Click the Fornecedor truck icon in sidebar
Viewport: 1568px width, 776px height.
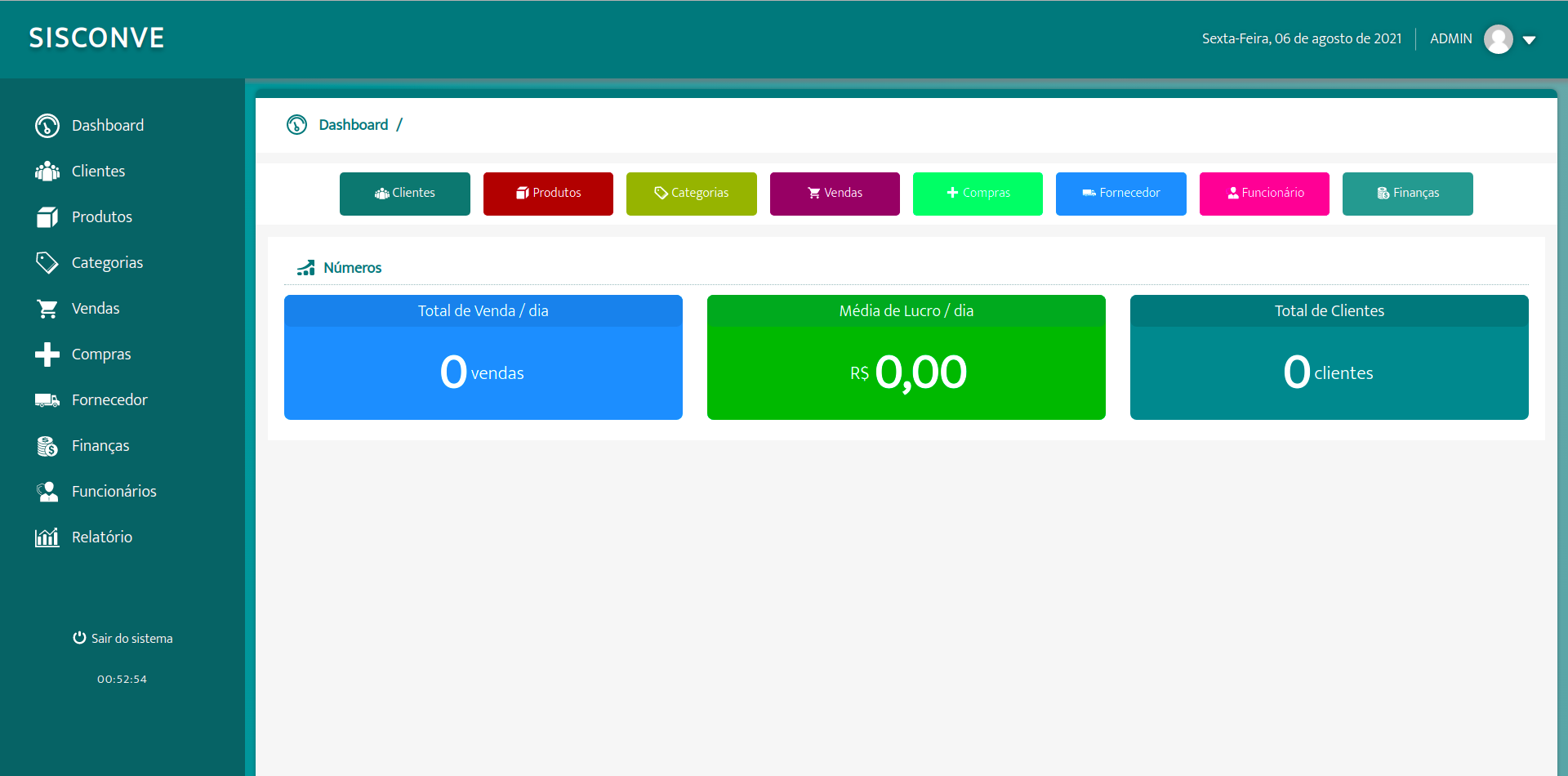(x=47, y=400)
